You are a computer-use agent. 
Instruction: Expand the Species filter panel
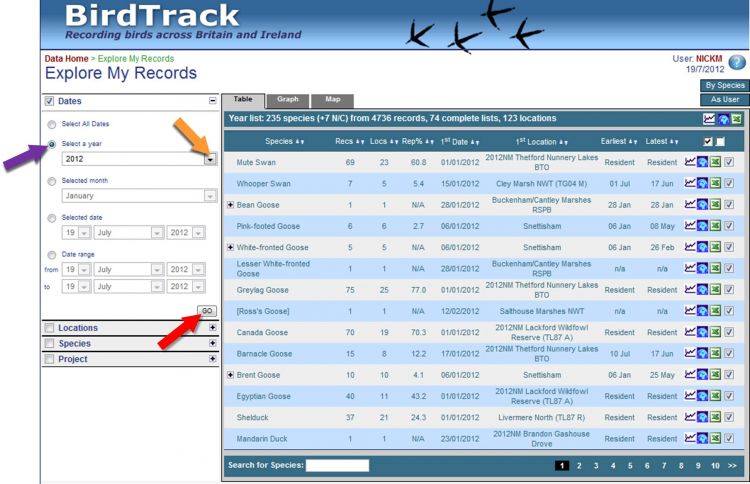click(212, 343)
